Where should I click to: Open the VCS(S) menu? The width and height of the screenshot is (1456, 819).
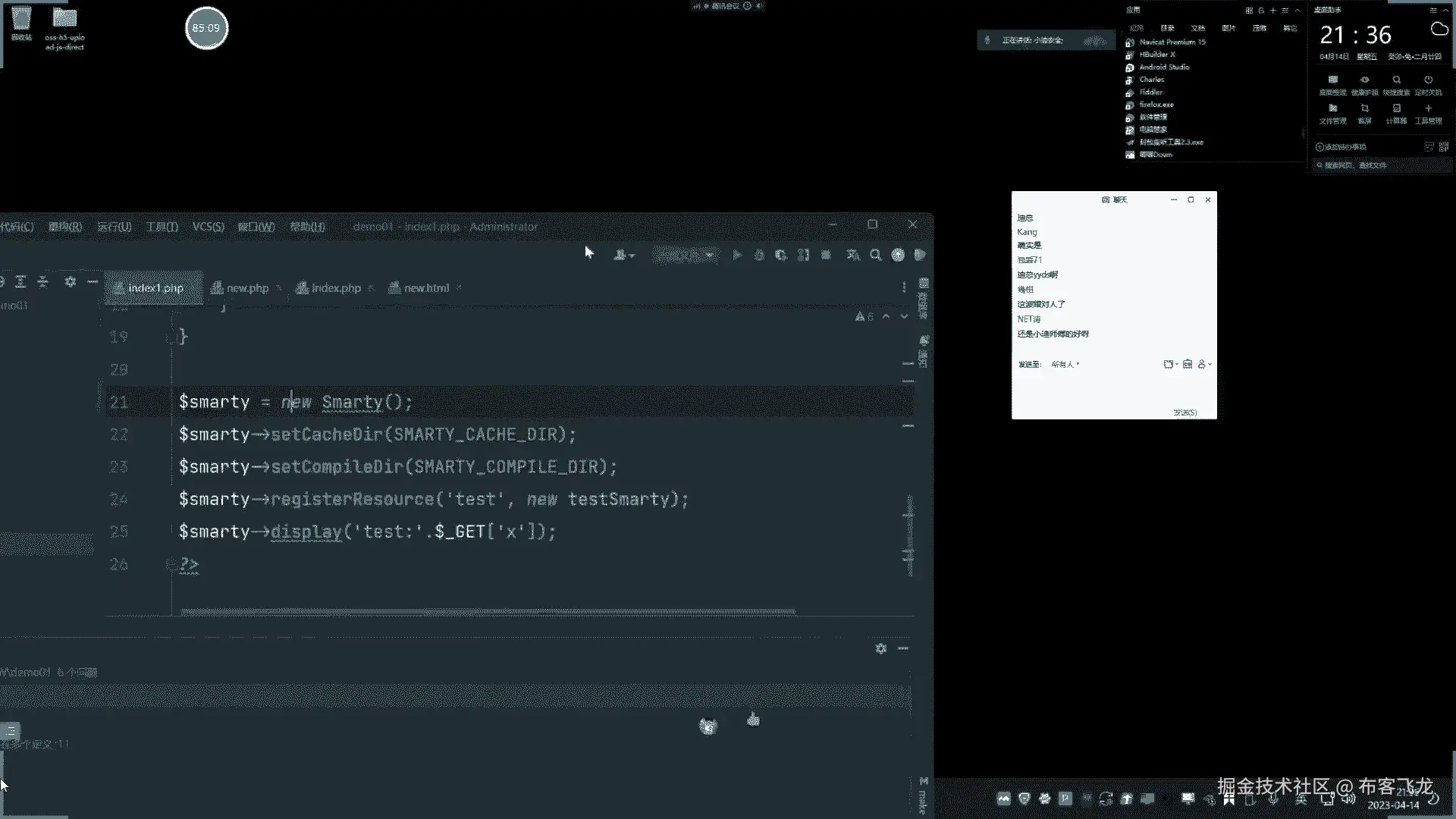point(208,227)
